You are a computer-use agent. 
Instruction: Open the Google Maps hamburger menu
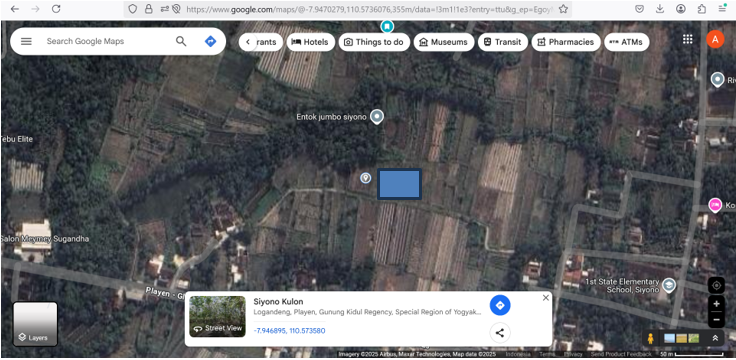point(26,41)
